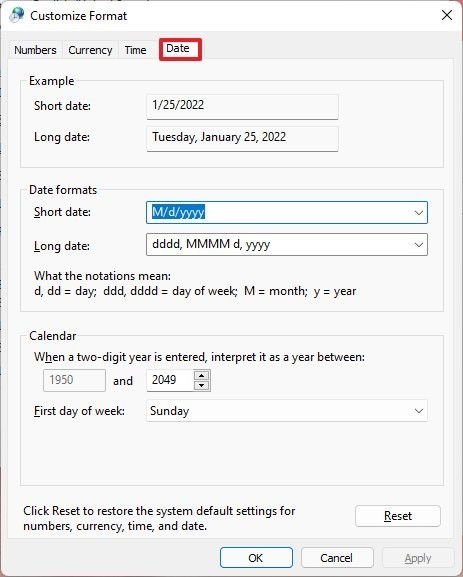This screenshot has height=577, width=463.
Task: Click the Cancel button
Action: 337,558
